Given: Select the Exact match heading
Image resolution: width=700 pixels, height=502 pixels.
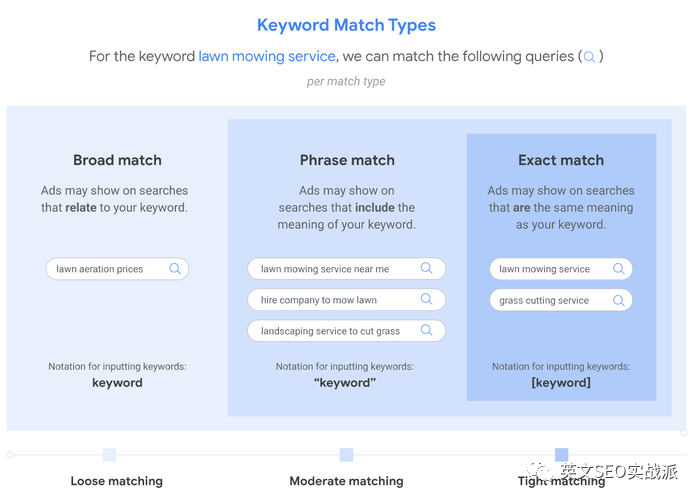Looking at the screenshot, I should pos(561,160).
